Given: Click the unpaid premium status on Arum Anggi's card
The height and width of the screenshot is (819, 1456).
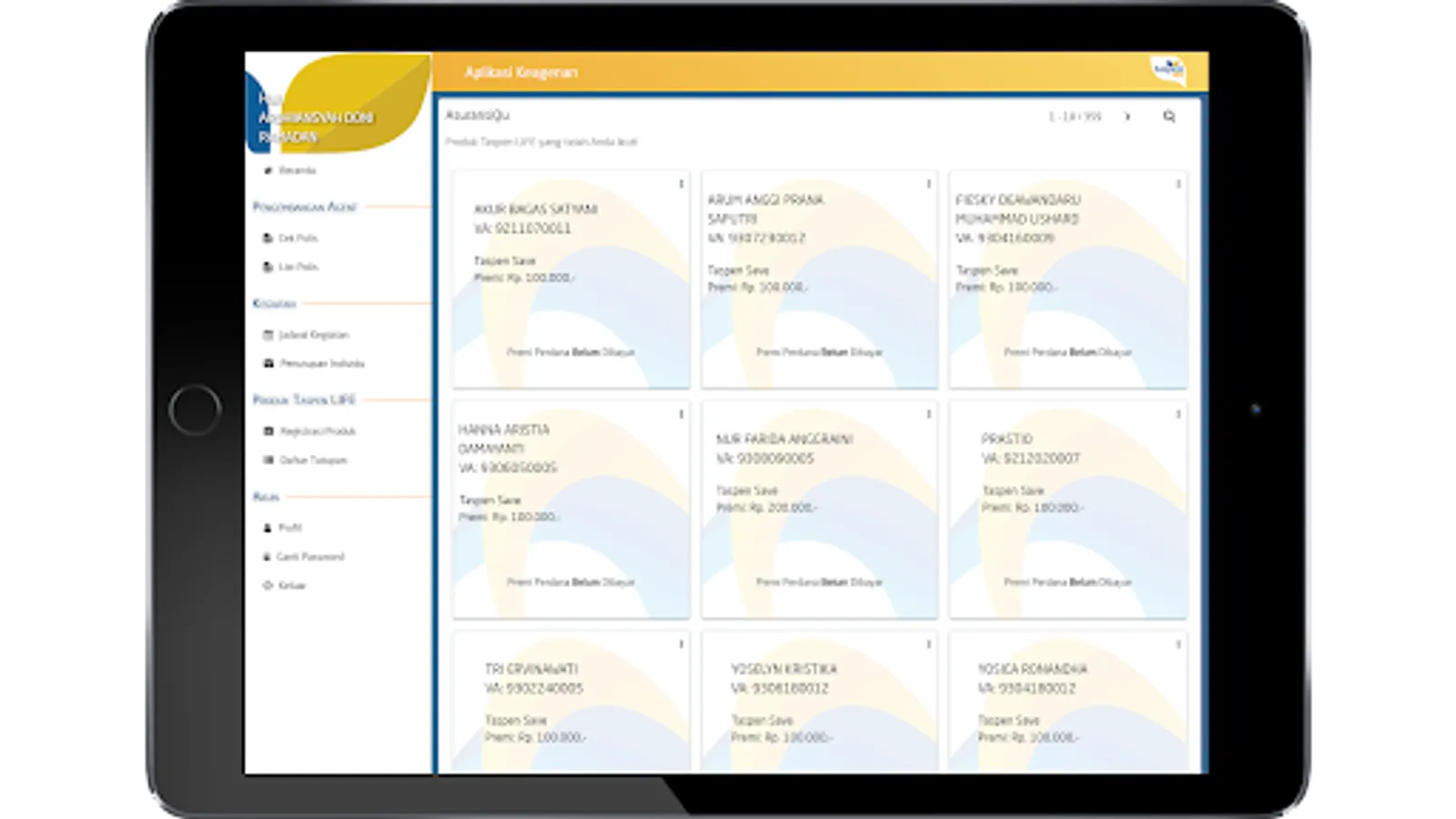Looking at the screenshot, I should pos(819,352).
